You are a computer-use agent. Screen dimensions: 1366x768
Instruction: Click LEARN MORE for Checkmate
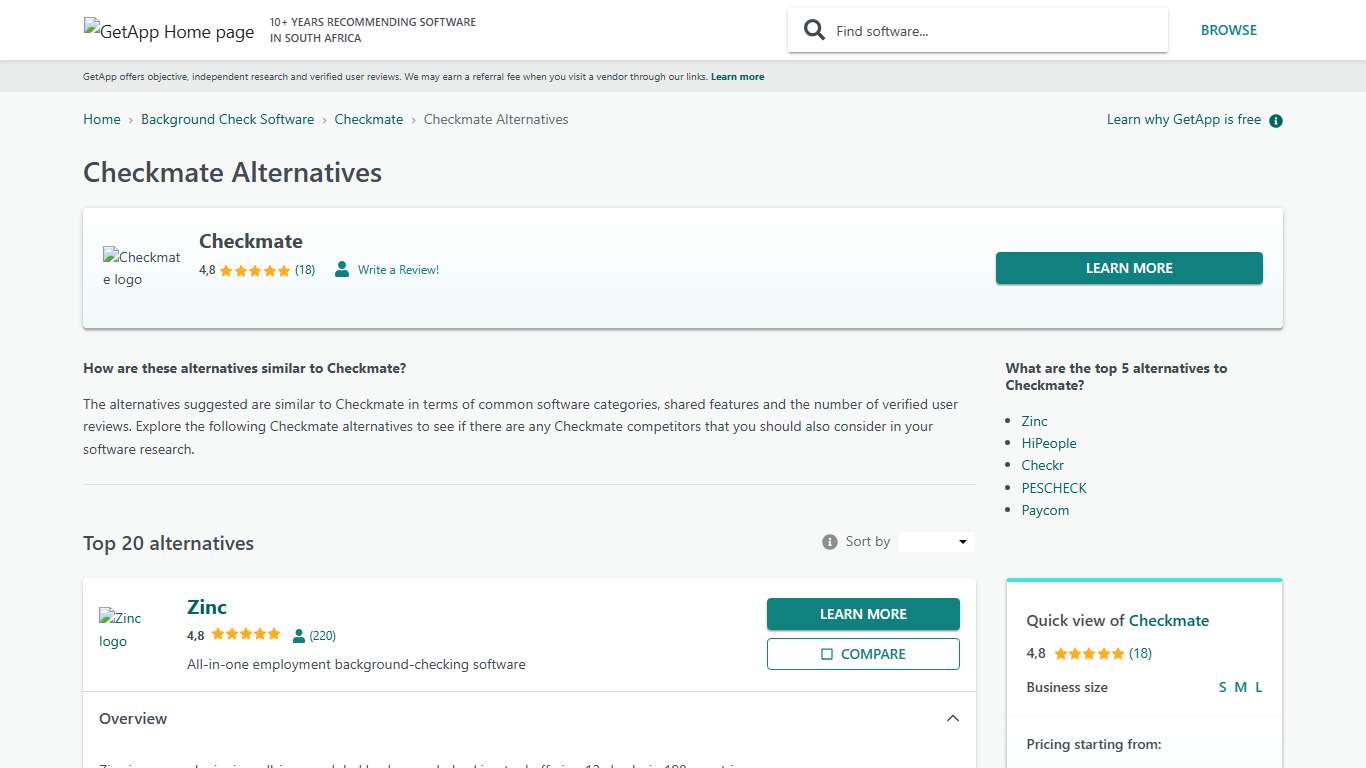coord(1128,268)
